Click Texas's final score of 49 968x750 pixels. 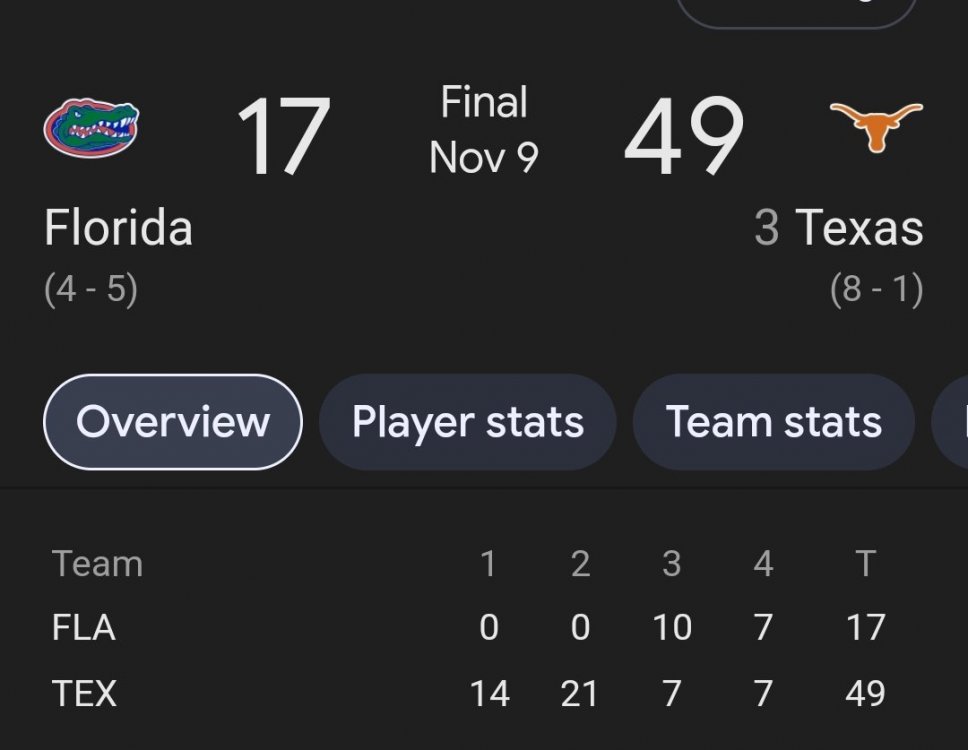pyautogui.click(x=684, y=136)
